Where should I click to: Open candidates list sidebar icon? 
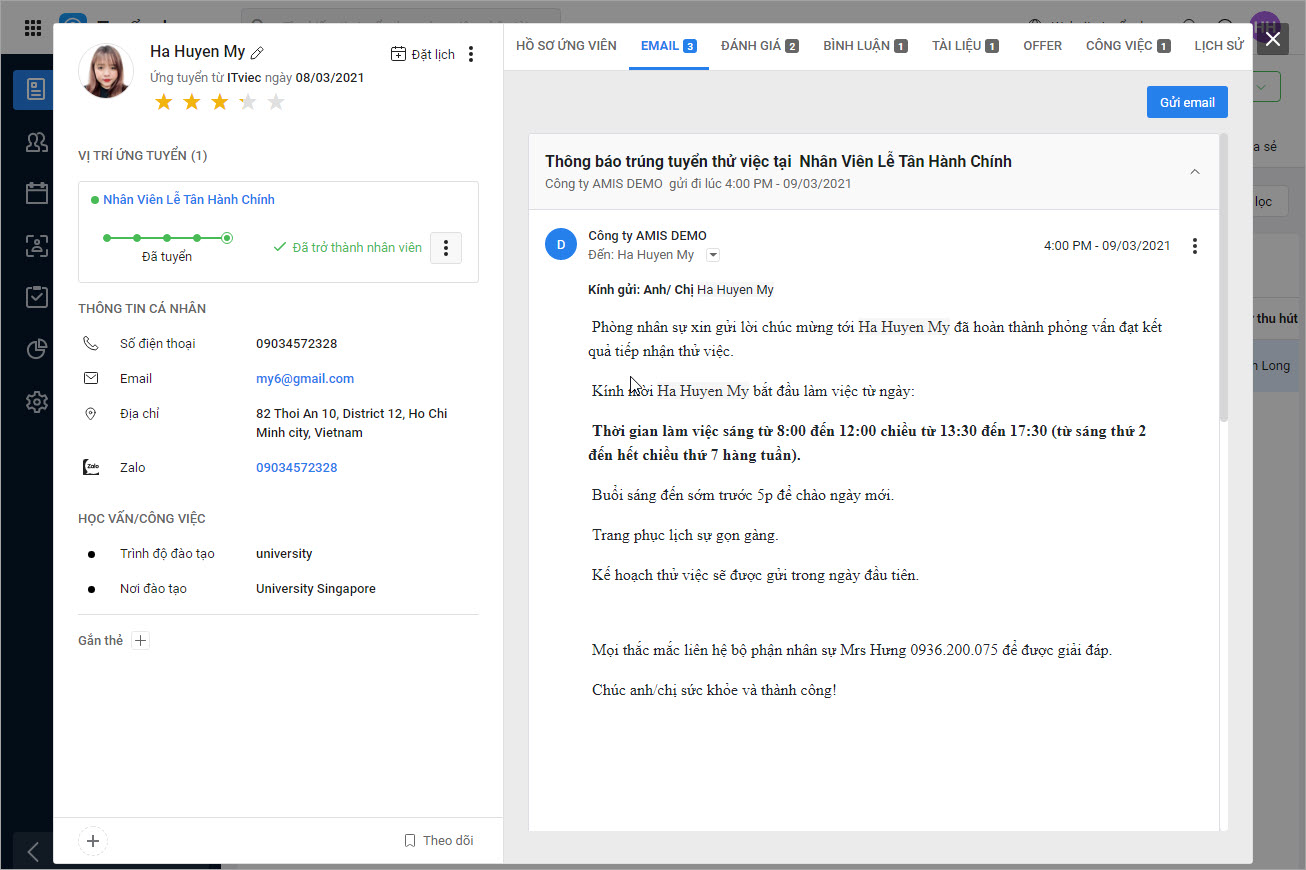[36, 90]
